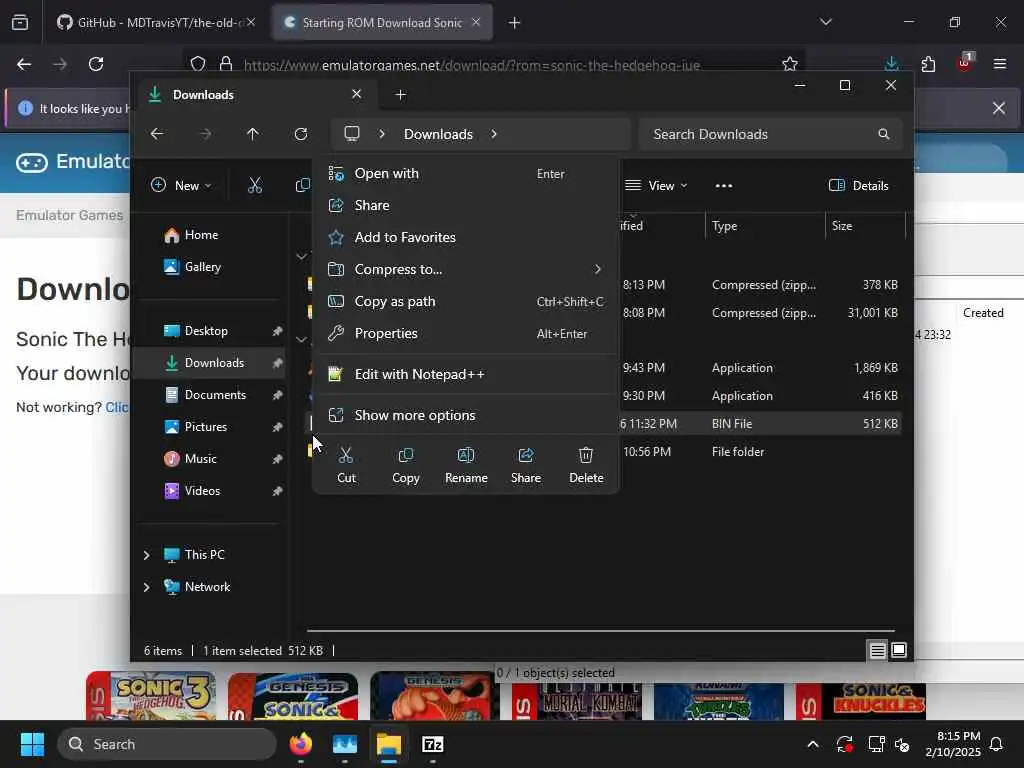The height and width of the screenshot is (768, 1024).
Task: Open the See more ellipsis menu in Explorer
Action: coord(724,186)
